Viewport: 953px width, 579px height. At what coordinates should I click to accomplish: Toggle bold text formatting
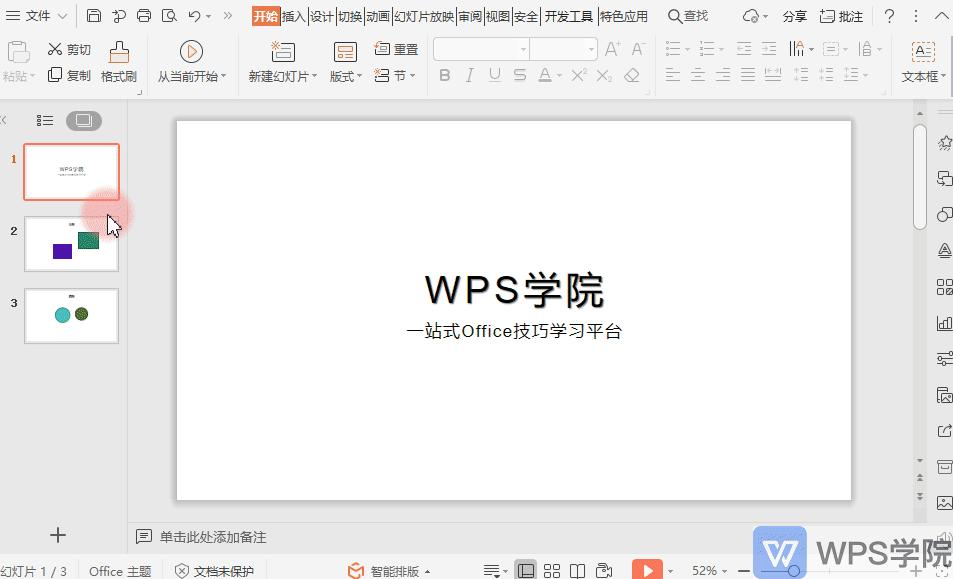click(x=444, y=74)
